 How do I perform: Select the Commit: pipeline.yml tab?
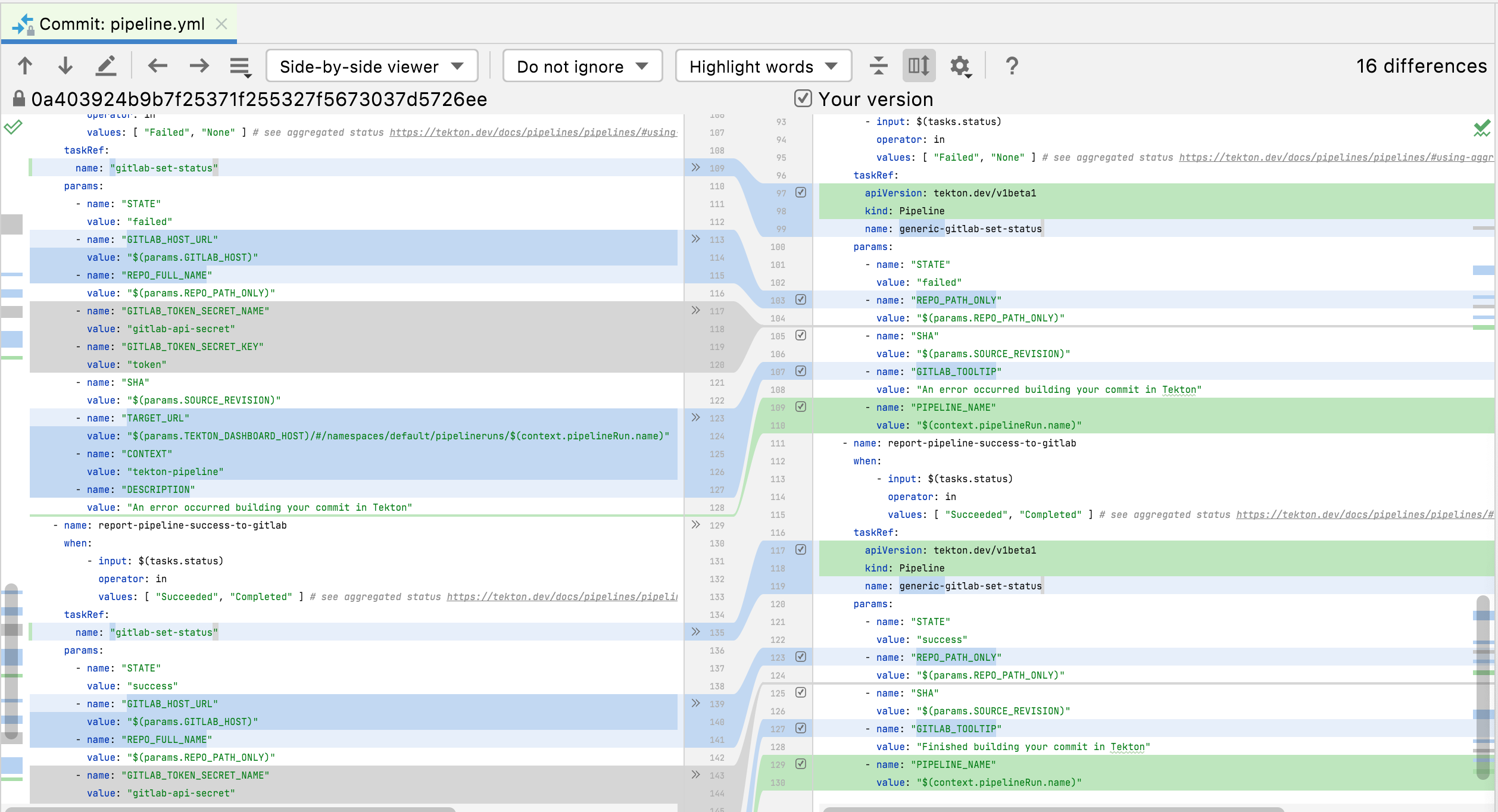(121, 24)
